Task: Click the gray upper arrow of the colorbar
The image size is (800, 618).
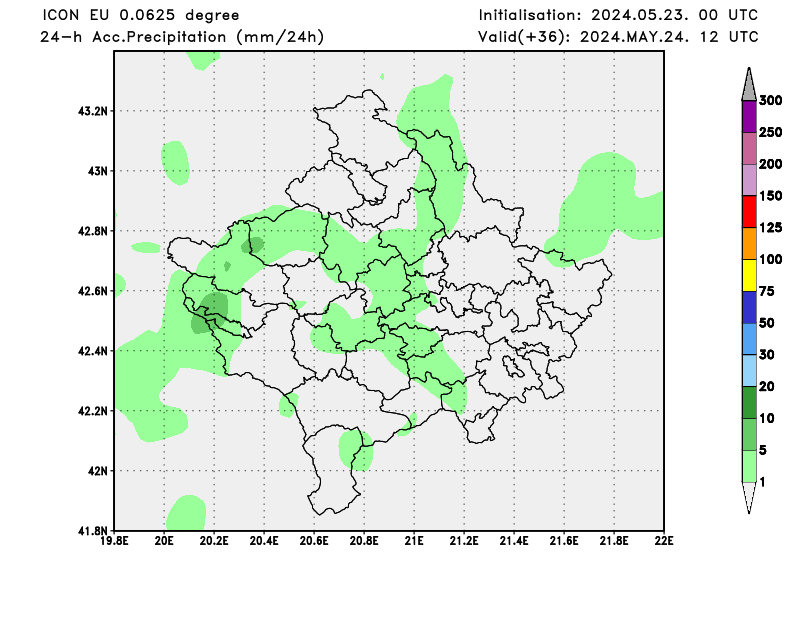Action: (x=748, y=84)
